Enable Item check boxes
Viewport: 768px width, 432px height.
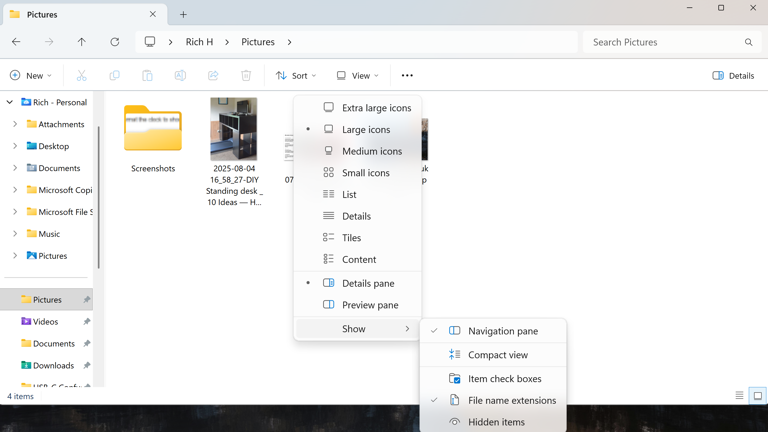coord(493,379)
